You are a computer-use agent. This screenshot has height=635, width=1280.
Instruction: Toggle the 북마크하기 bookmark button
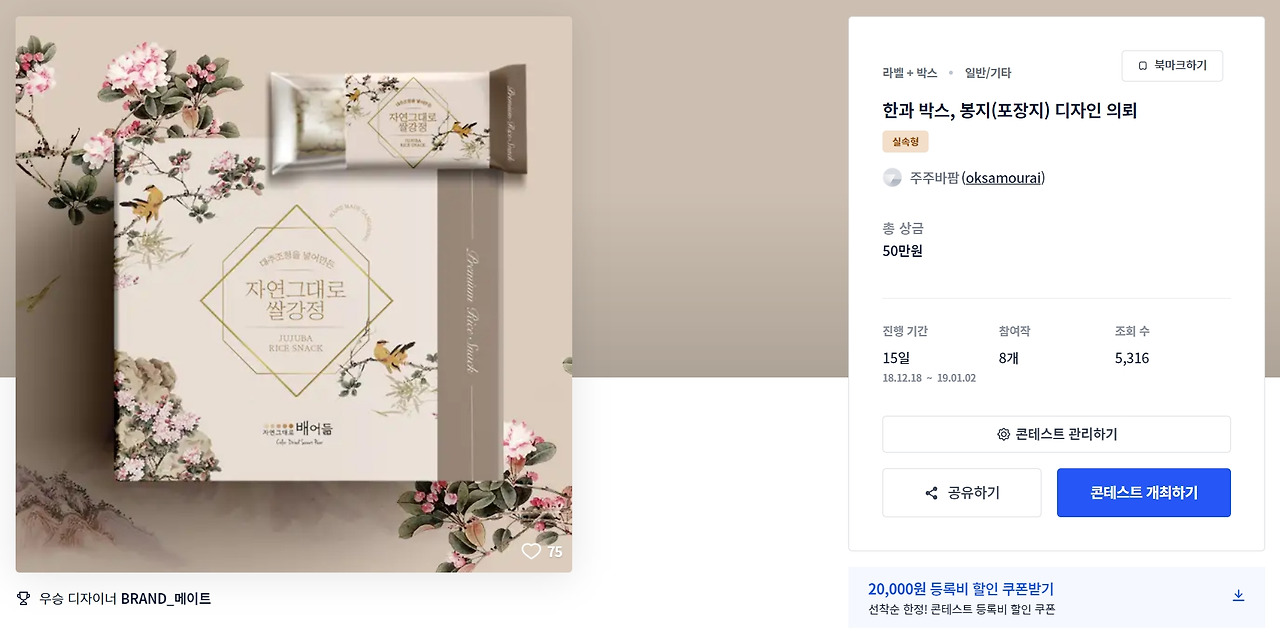(x=1172, y=66)
